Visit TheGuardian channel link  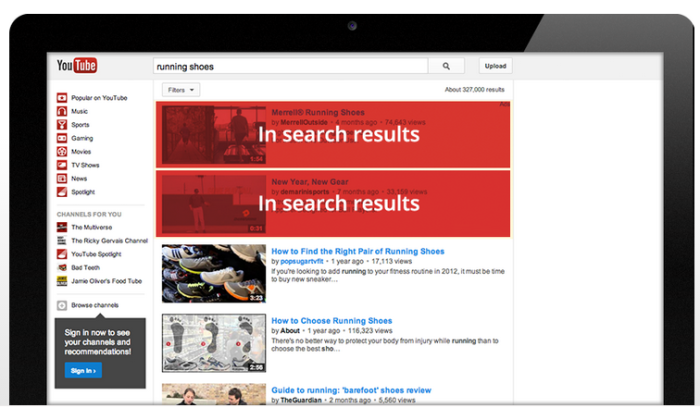tap(301, 400)
